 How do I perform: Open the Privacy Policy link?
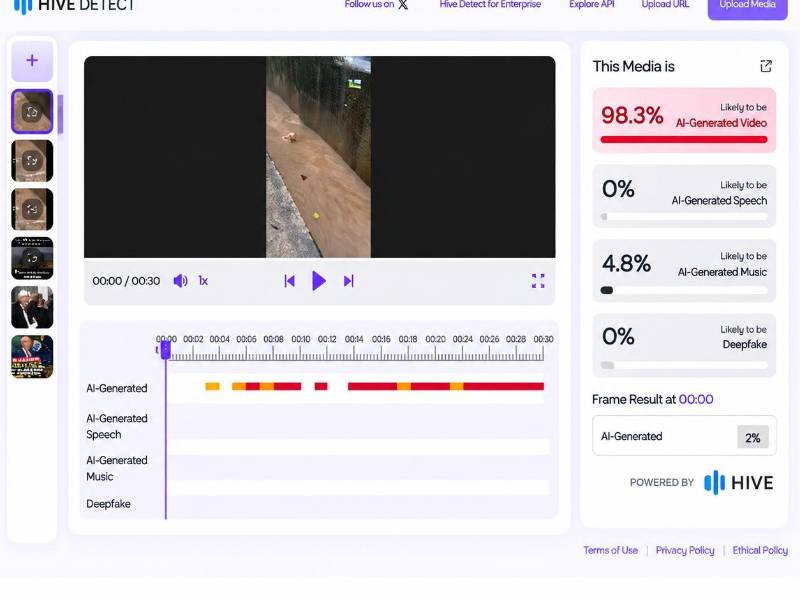[x=685, y=550]
